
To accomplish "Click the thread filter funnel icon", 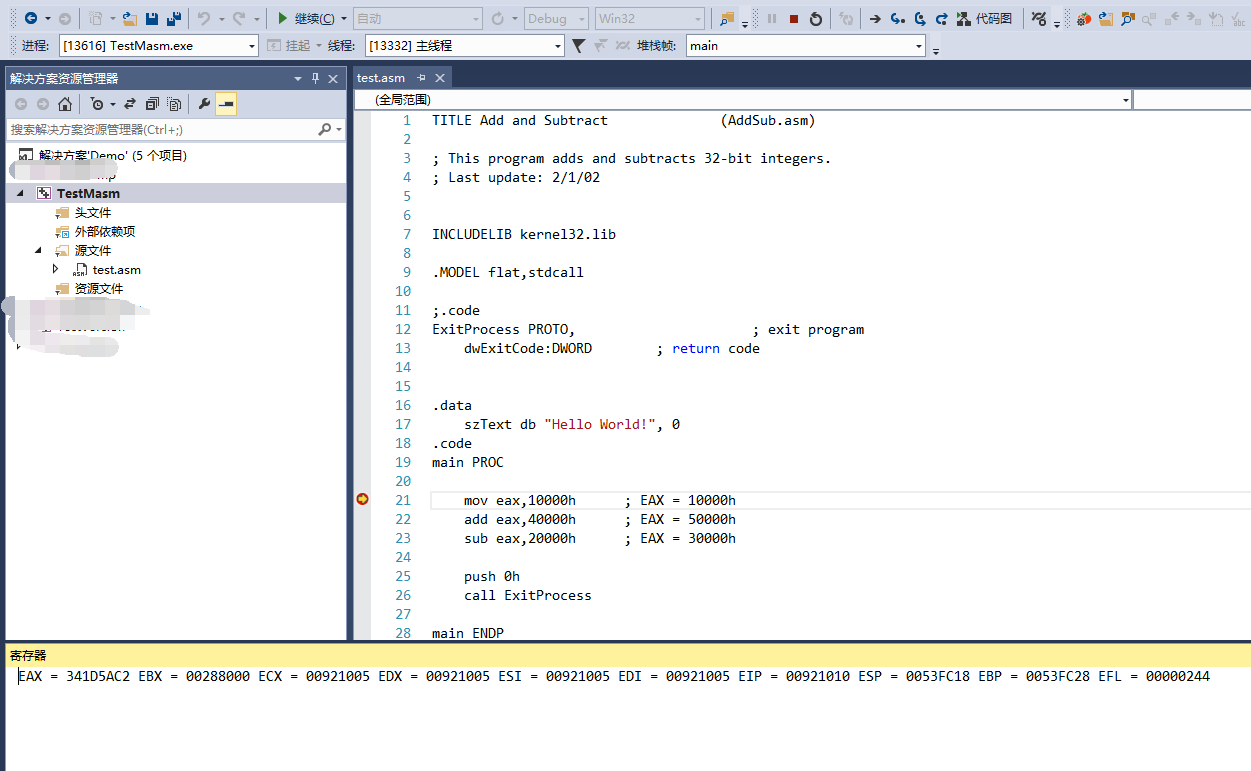I will click(578, 46).
